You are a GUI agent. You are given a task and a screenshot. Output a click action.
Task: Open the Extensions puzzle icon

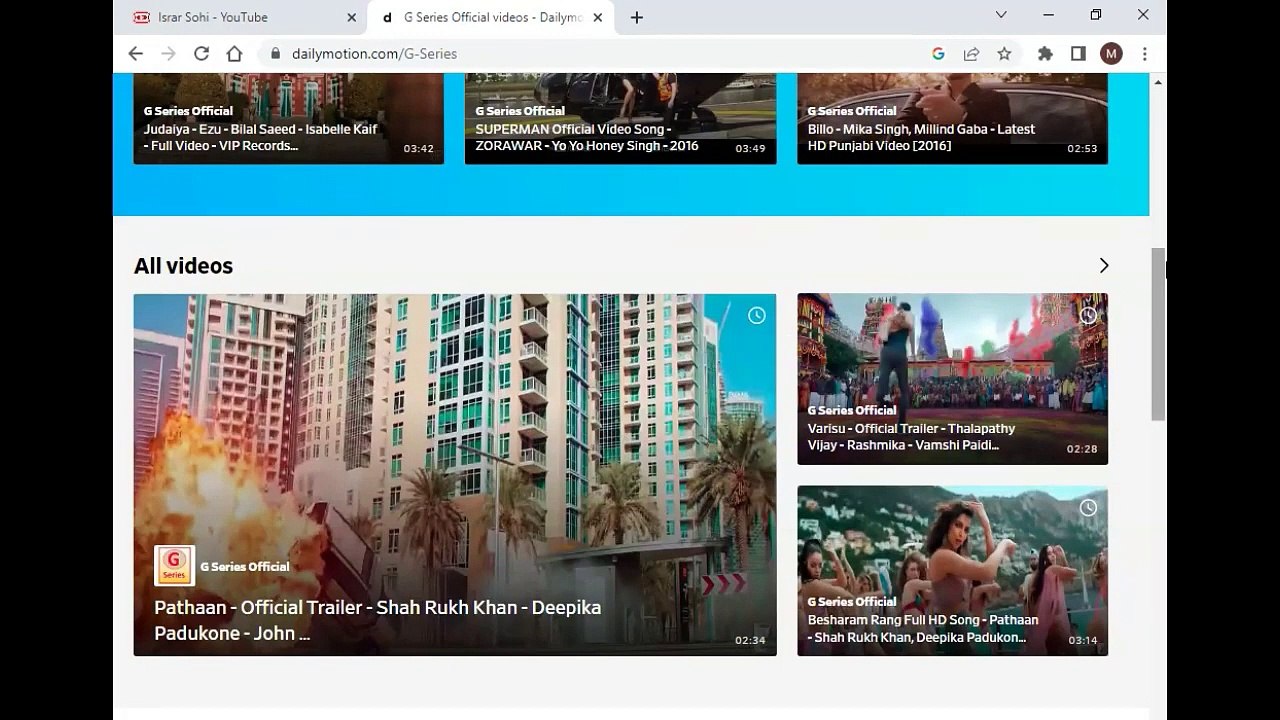1045,54
